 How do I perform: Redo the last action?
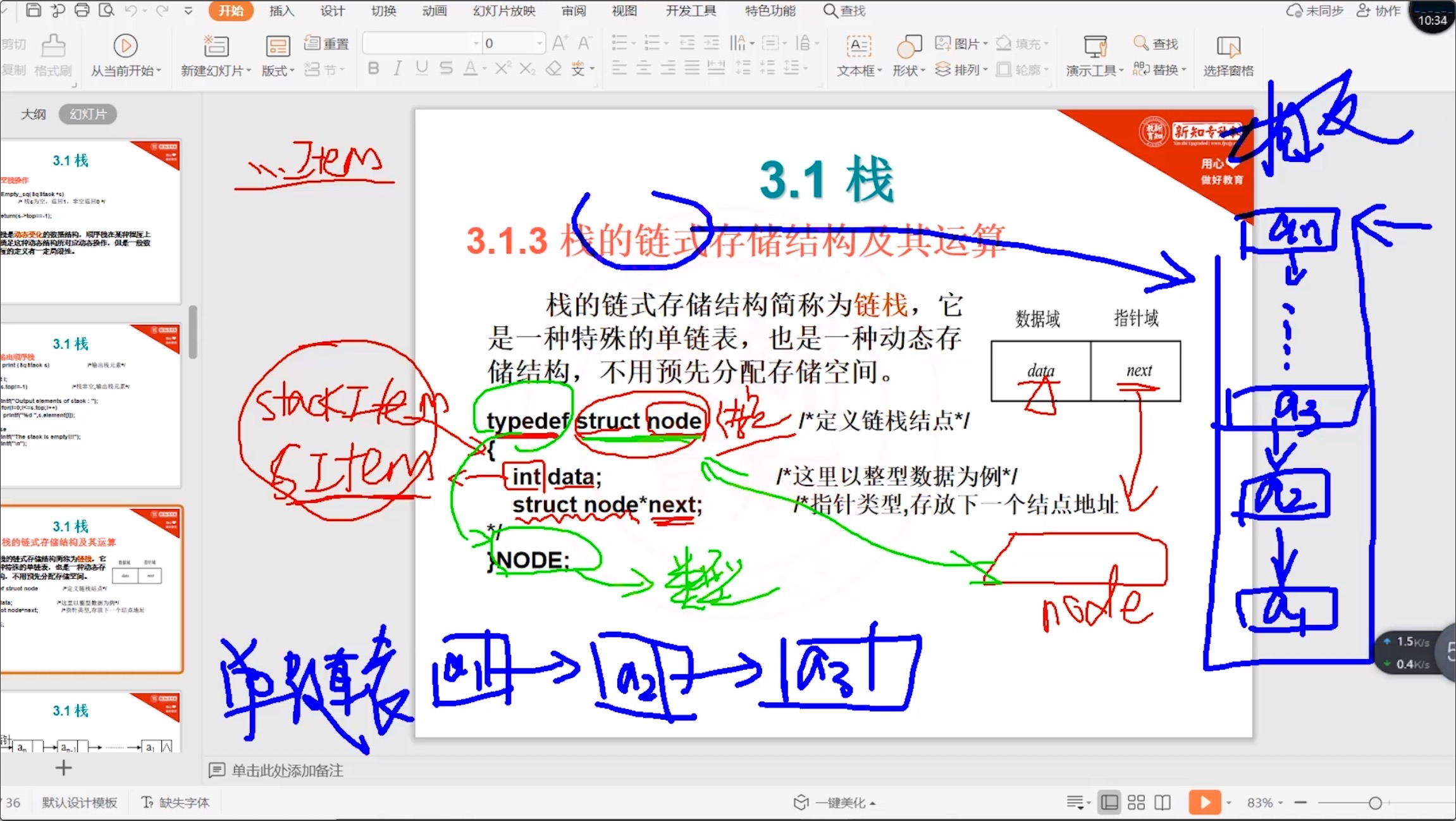162,10
